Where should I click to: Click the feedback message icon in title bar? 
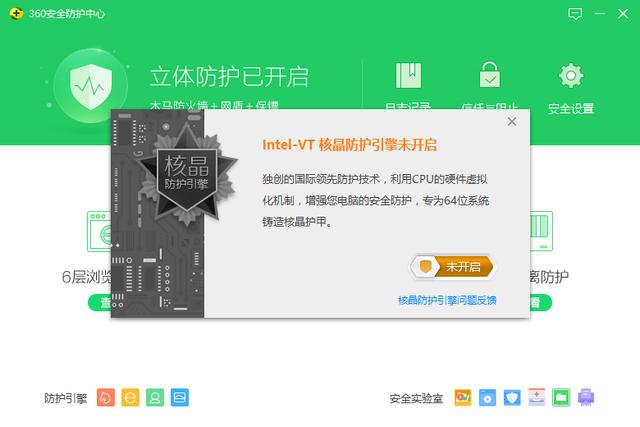click(575, 14)
